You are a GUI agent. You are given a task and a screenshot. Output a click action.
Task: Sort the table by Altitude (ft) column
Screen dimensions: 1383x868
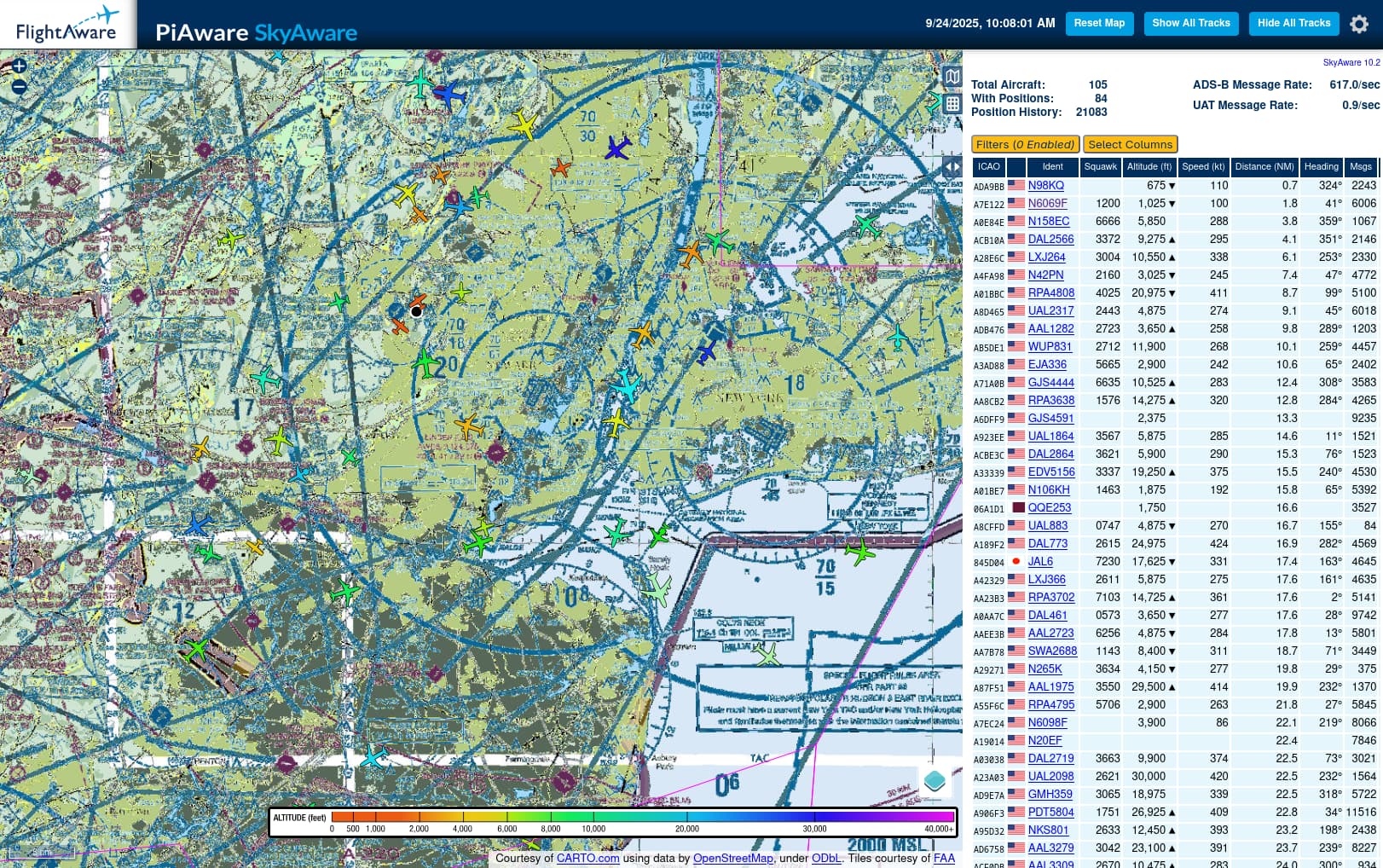tap(1149, 167)
